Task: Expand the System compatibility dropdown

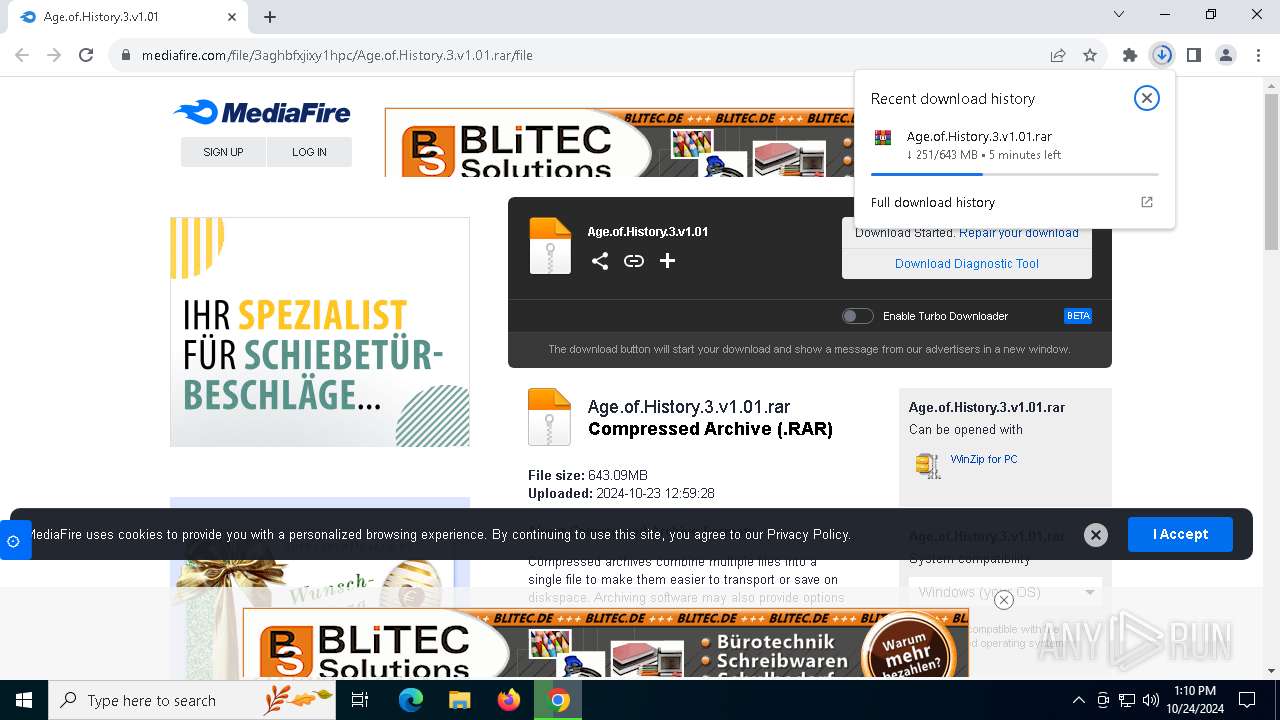Action: (x=1005, y=592)
